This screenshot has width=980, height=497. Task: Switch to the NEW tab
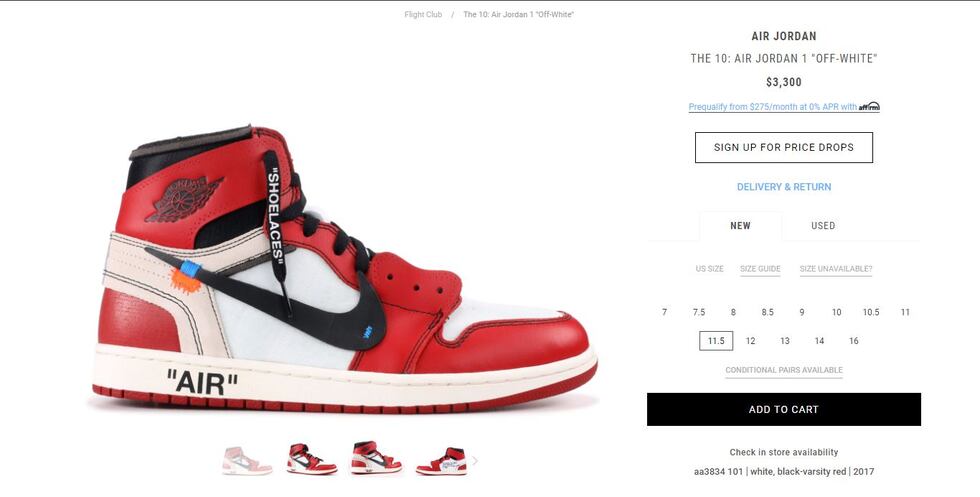(x=741, y=226)
